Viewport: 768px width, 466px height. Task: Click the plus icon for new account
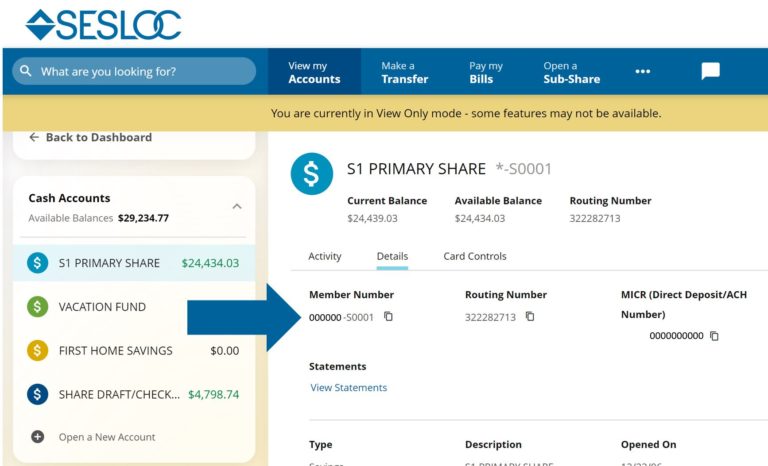point(38,437)
